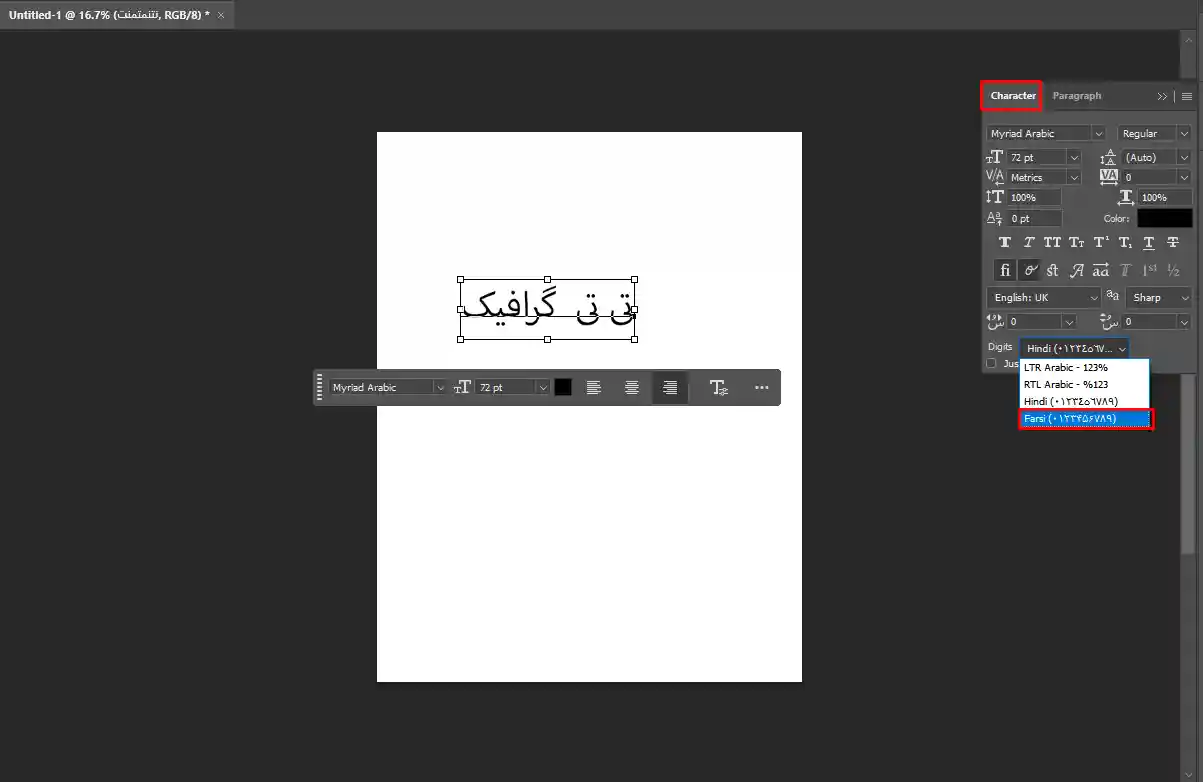Open the Character panel options menu

coord(1187,96)
